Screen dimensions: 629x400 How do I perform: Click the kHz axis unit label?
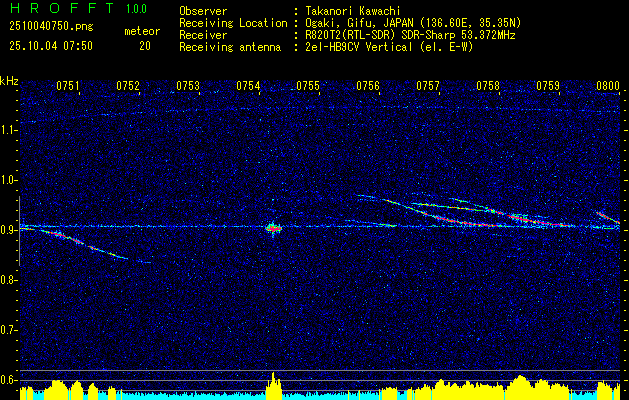click(9, 81)
